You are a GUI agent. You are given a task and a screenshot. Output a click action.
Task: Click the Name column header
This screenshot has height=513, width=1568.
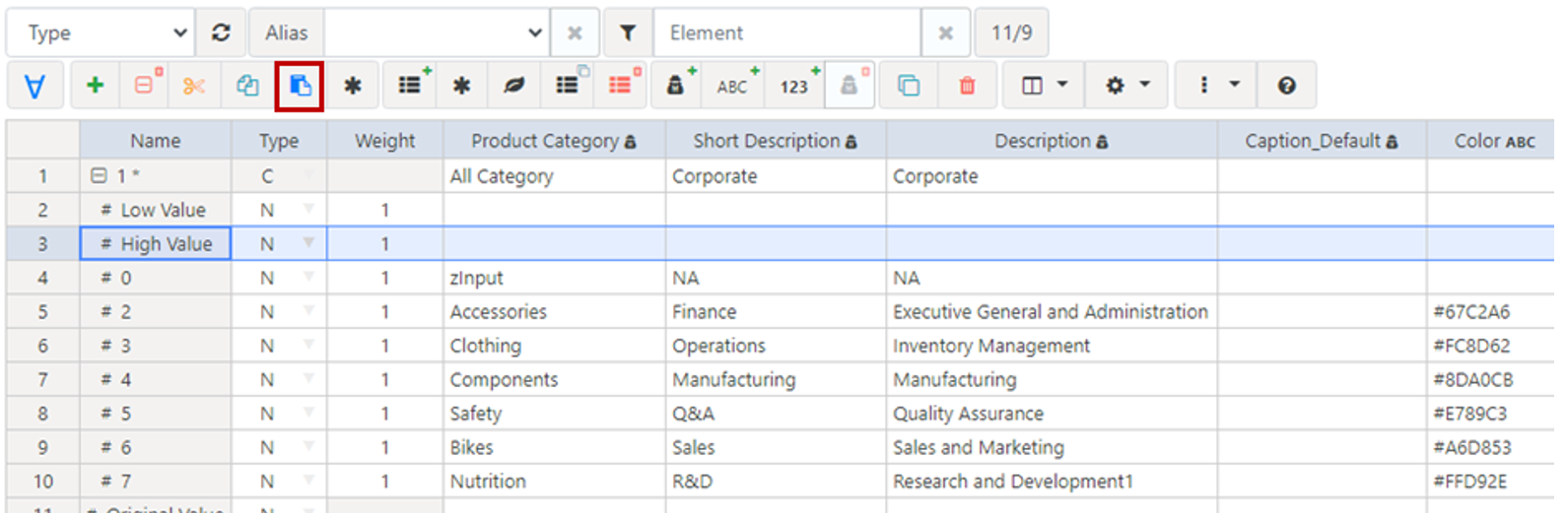click(x=156, y=141)
